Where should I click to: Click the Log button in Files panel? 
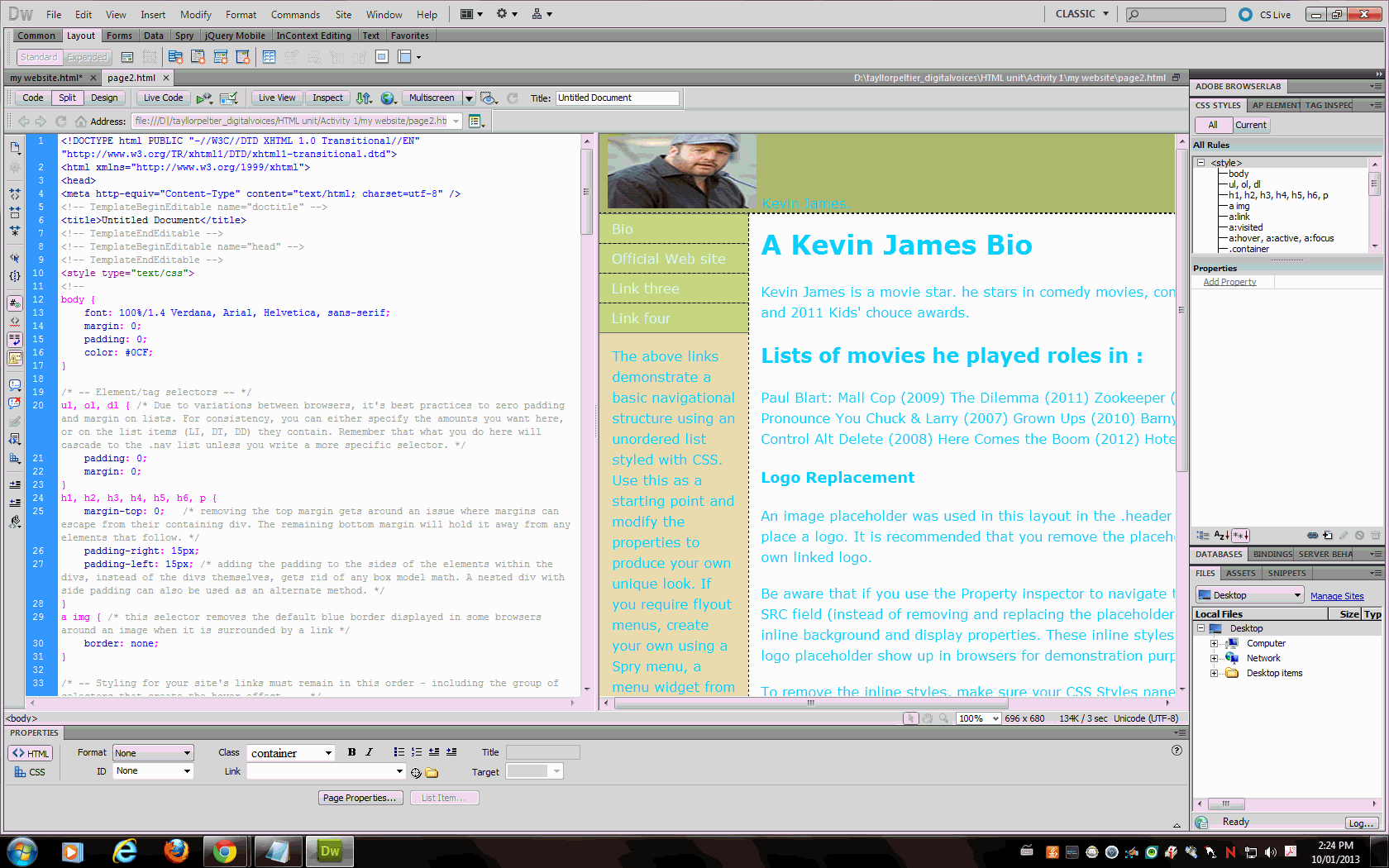pyautogui.click(x=1361, y=823)
